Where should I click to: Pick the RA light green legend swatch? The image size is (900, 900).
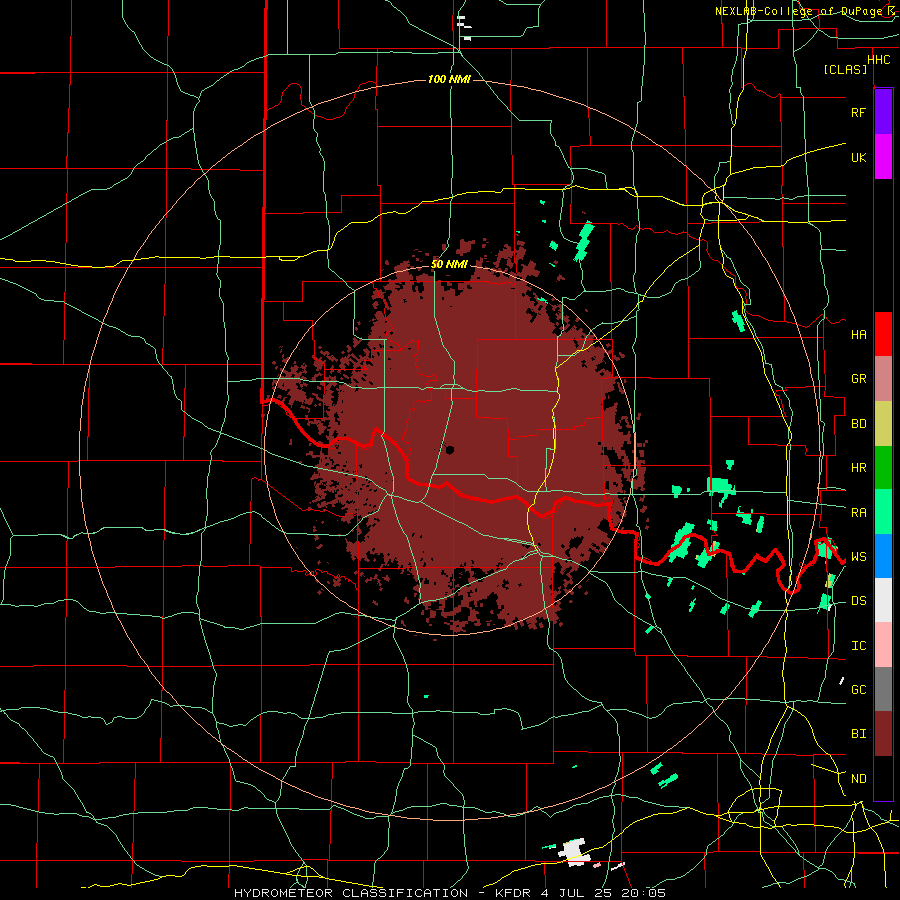(883, 512)
